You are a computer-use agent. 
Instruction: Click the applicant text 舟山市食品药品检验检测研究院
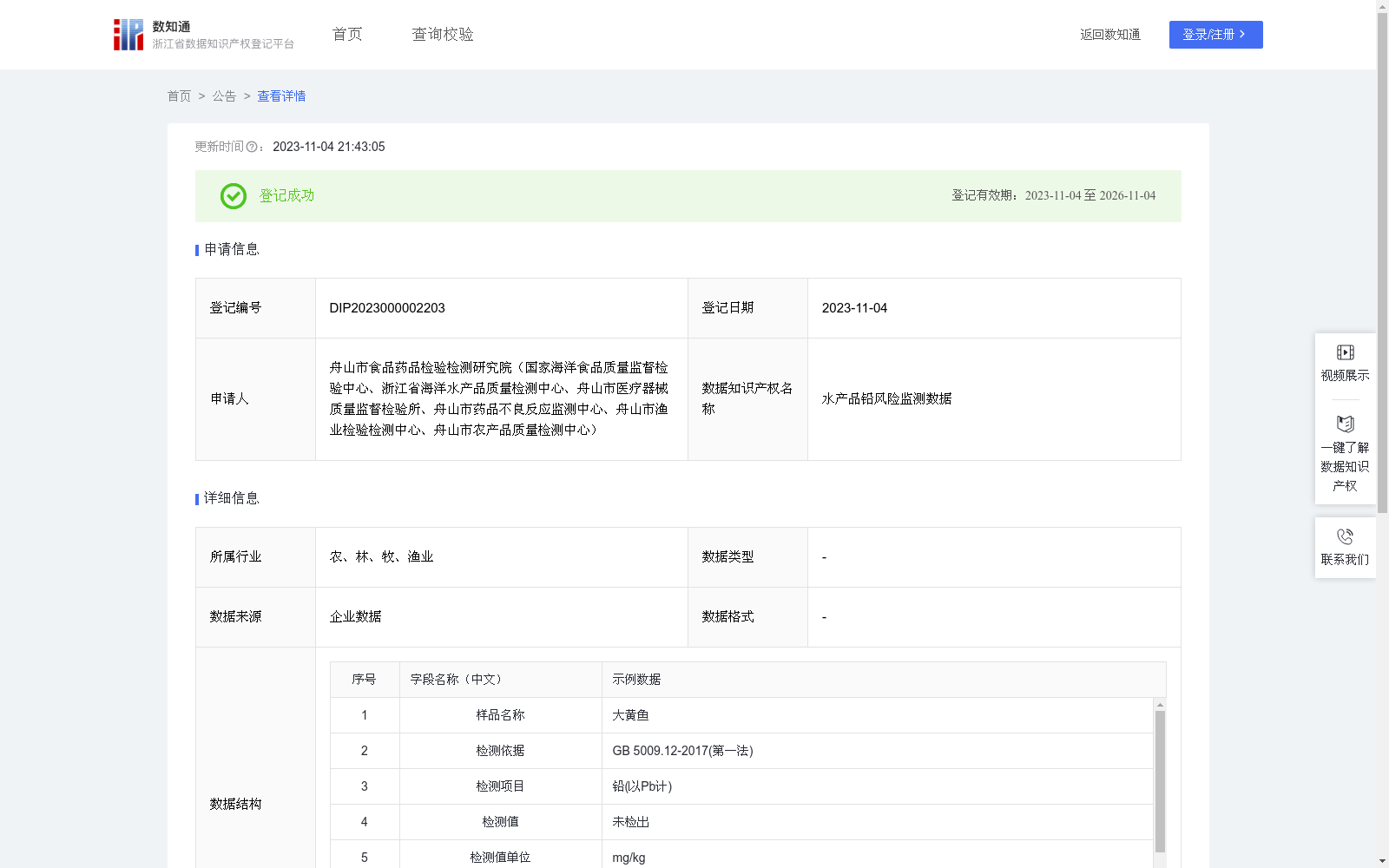(420, 368)
